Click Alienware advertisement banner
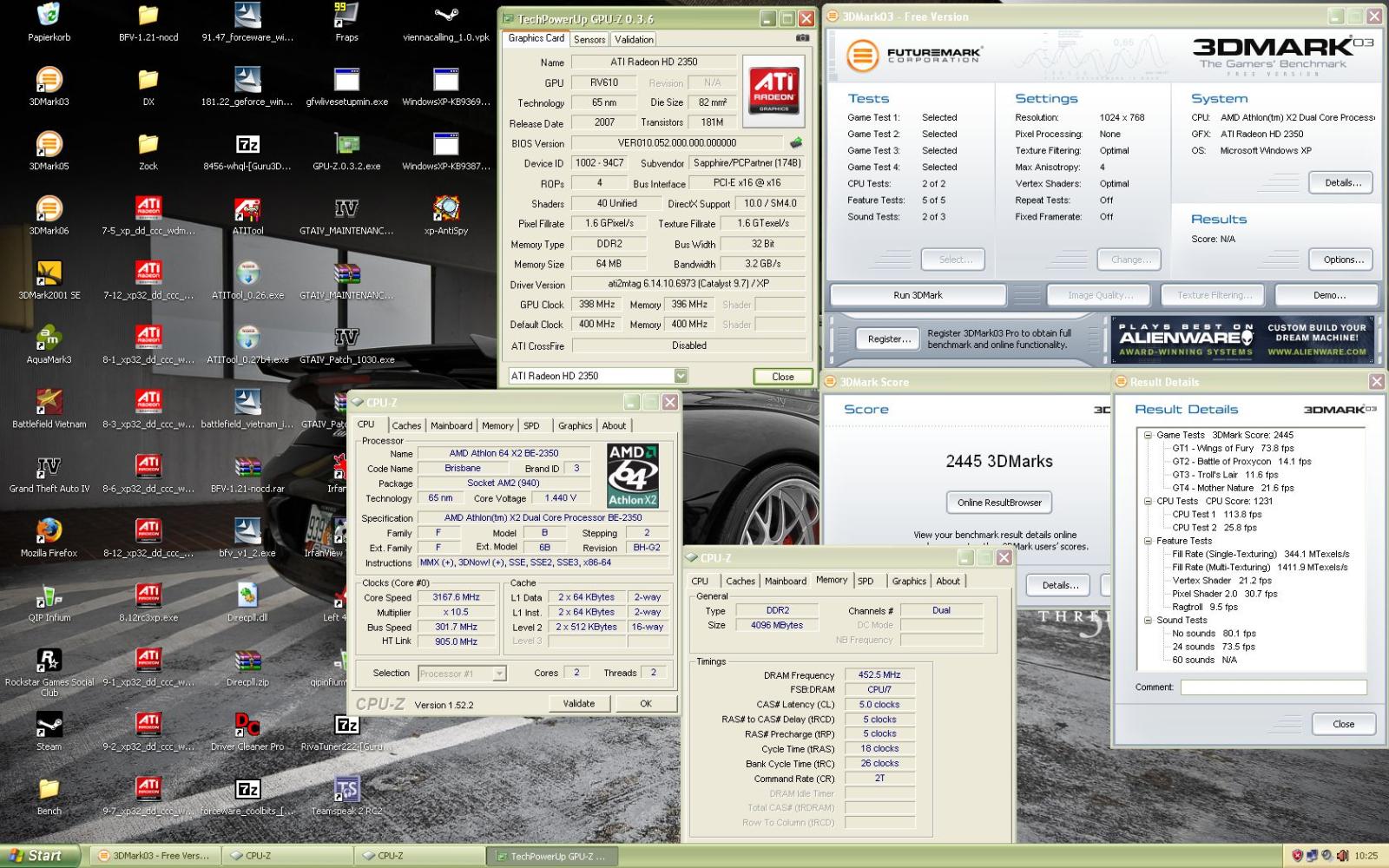Screen dimensions: 1389x868 coord(1241,339)
